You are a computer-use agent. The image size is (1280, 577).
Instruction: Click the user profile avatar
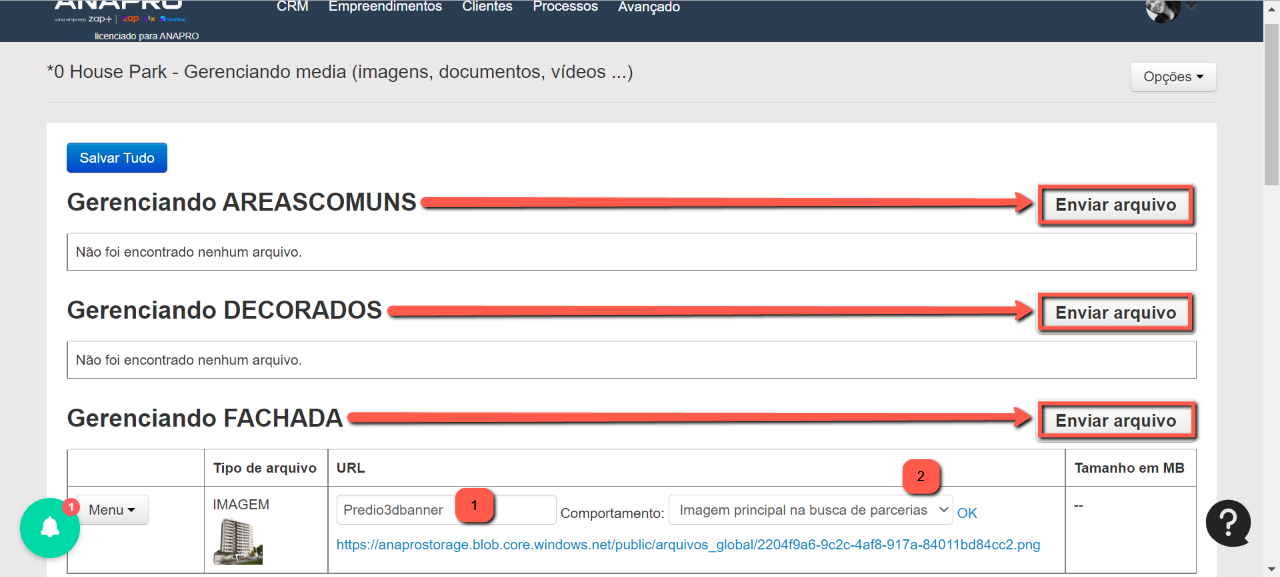pos(1163,9)
